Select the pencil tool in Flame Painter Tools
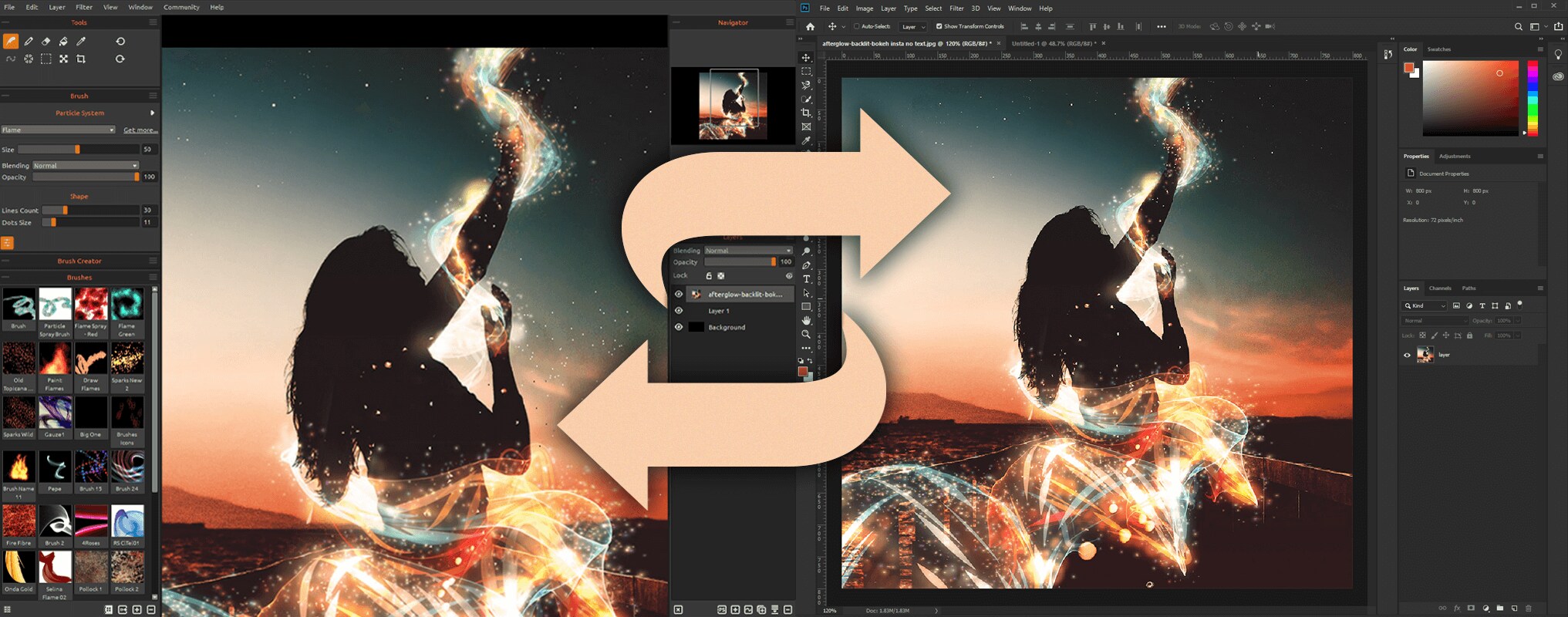1568x617 pixels. [29, 41]
